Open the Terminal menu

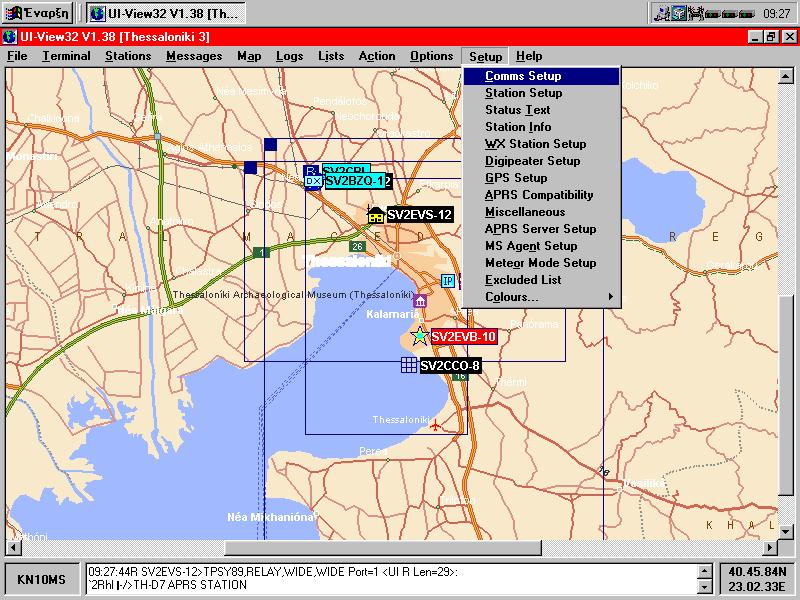(66, 56)
